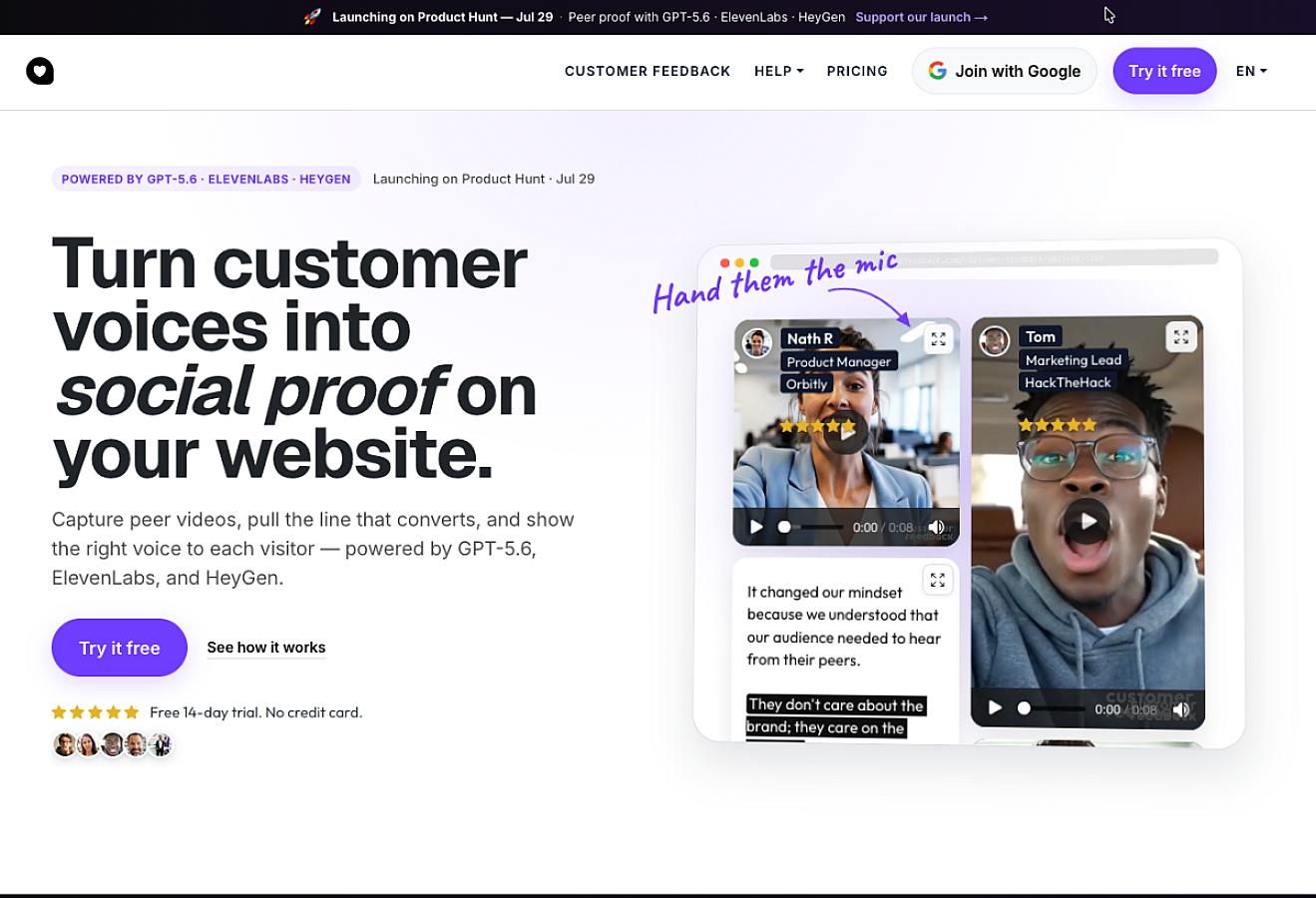The image size is (1316, 898).
Task: Click the hero Try it free button
Action: (x=120, y=648)
